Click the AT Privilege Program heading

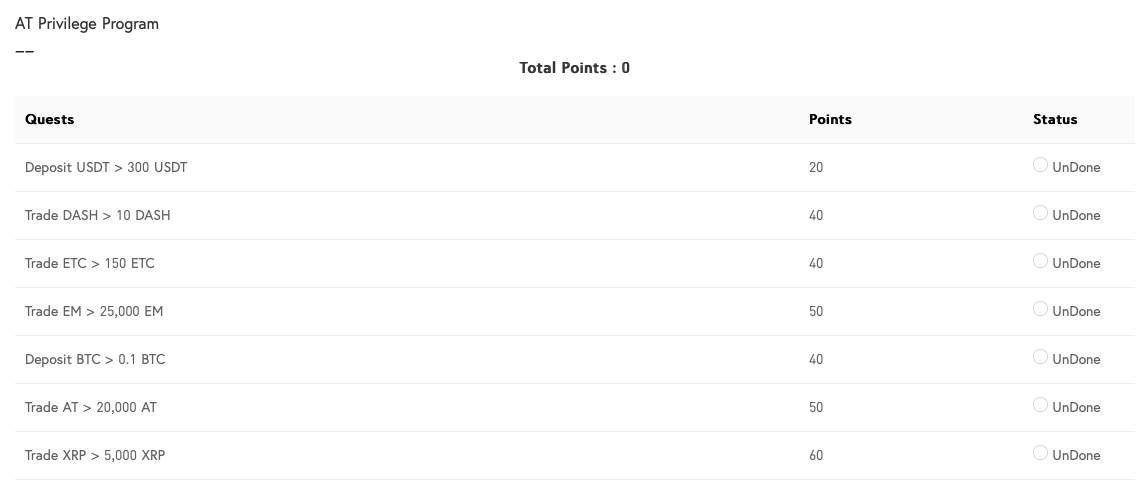pos(87,24)
